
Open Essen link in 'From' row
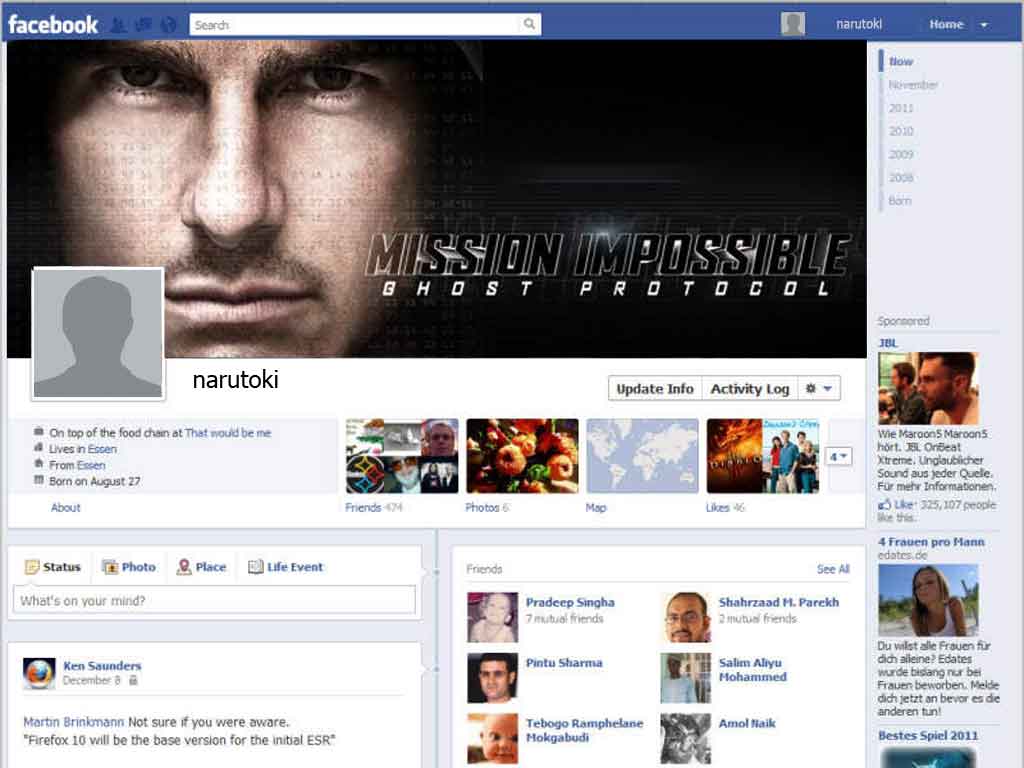click(x=91, y=465)
